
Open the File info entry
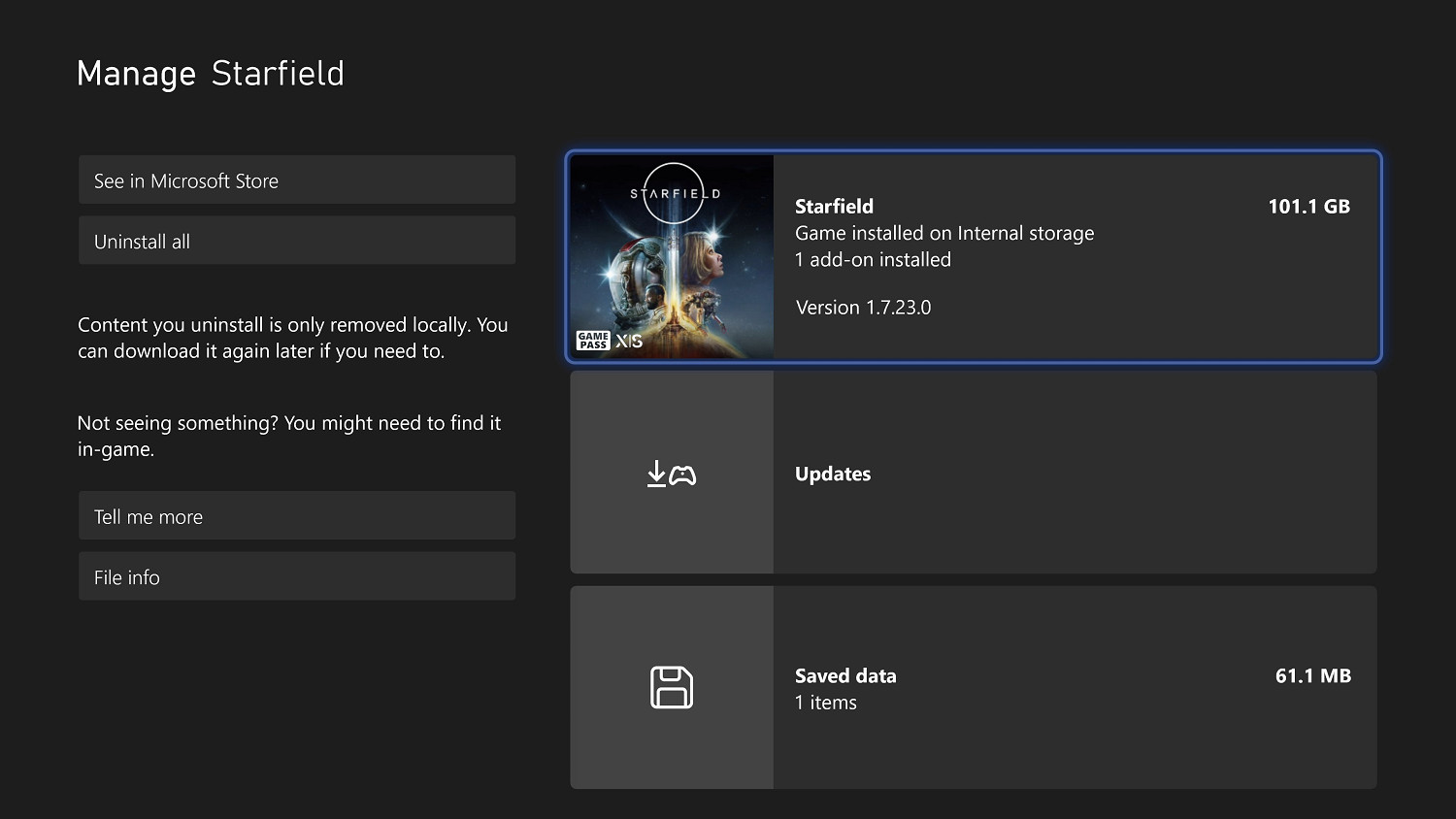[x=296, y=576]
